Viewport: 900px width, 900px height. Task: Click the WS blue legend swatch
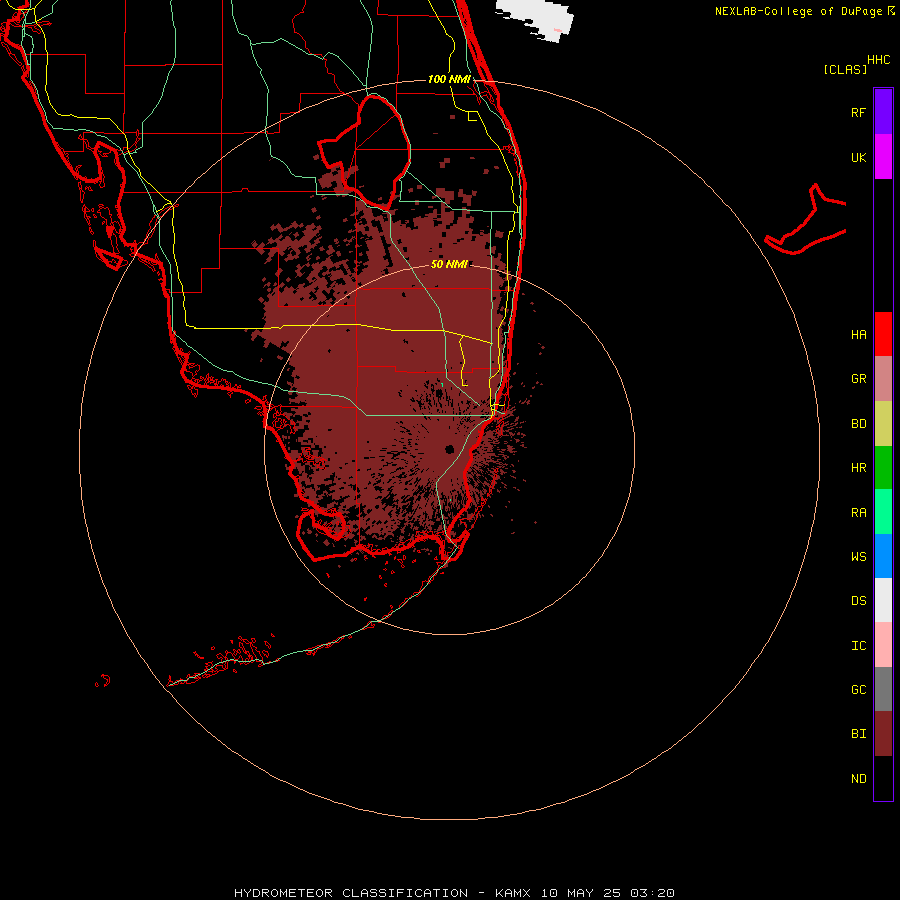click(x=883, y=556)
